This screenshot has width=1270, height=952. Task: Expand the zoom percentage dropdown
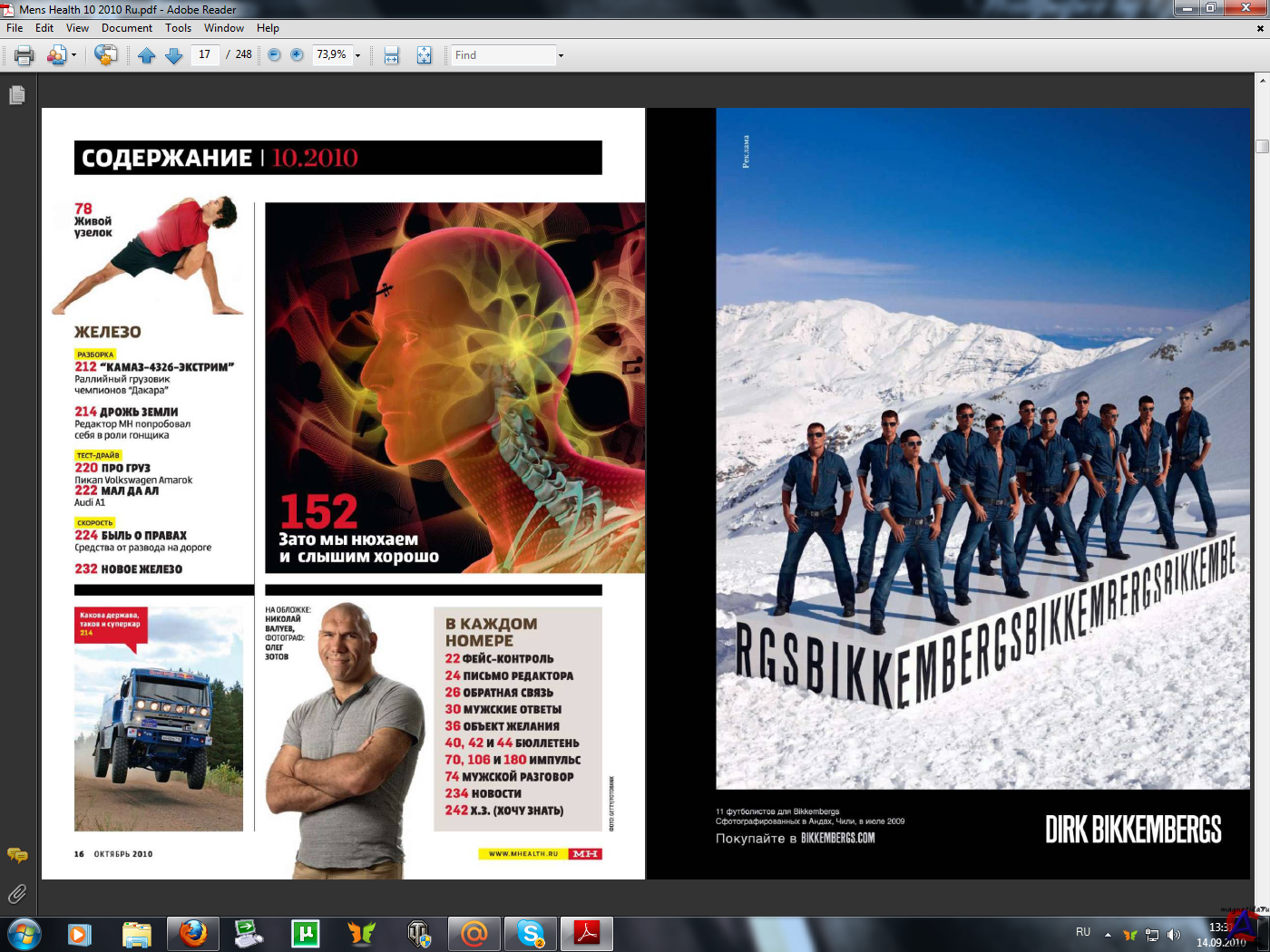[x=357, y=55]
